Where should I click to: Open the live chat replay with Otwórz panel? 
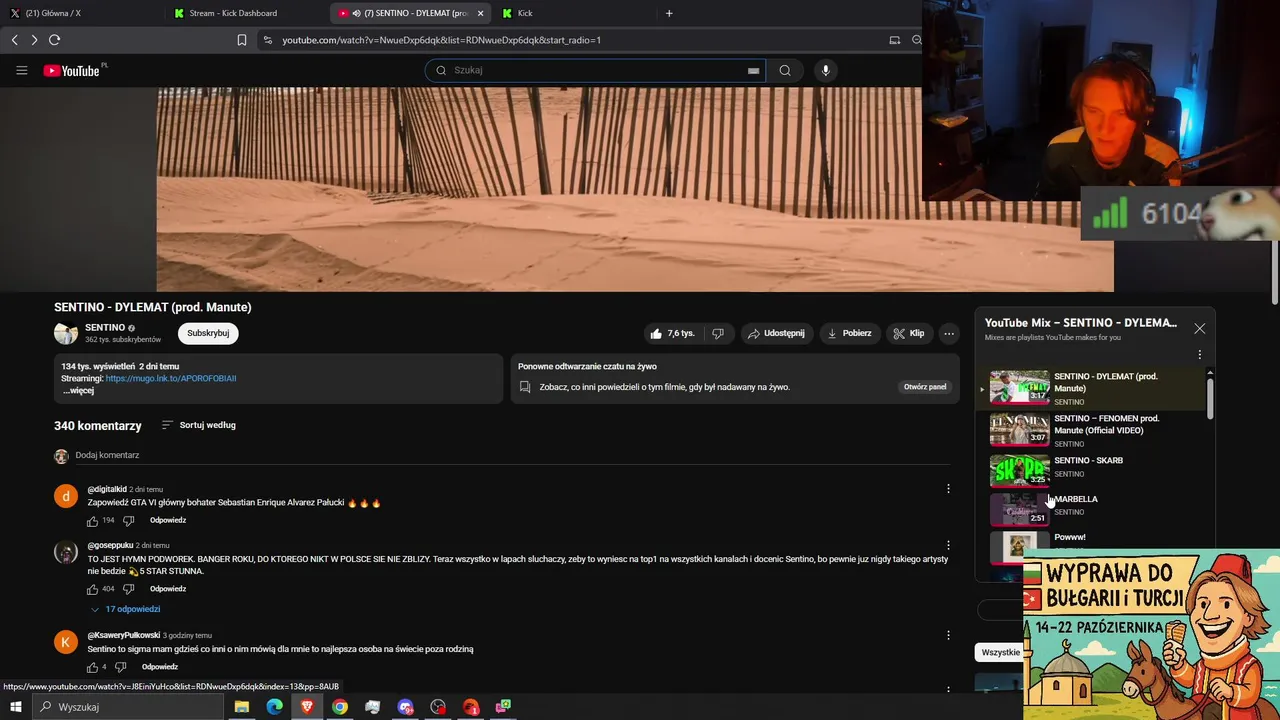pos(925,387)
